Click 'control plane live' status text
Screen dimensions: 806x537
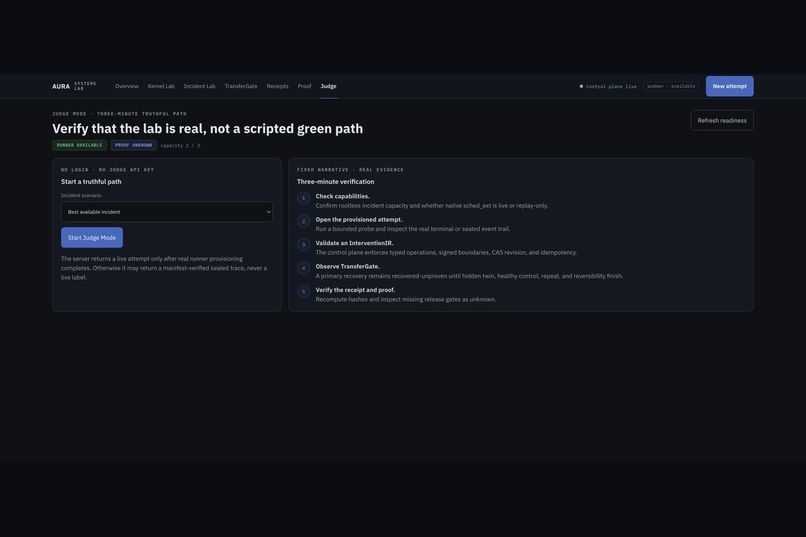pyautogui.click(x=611, y=86)
